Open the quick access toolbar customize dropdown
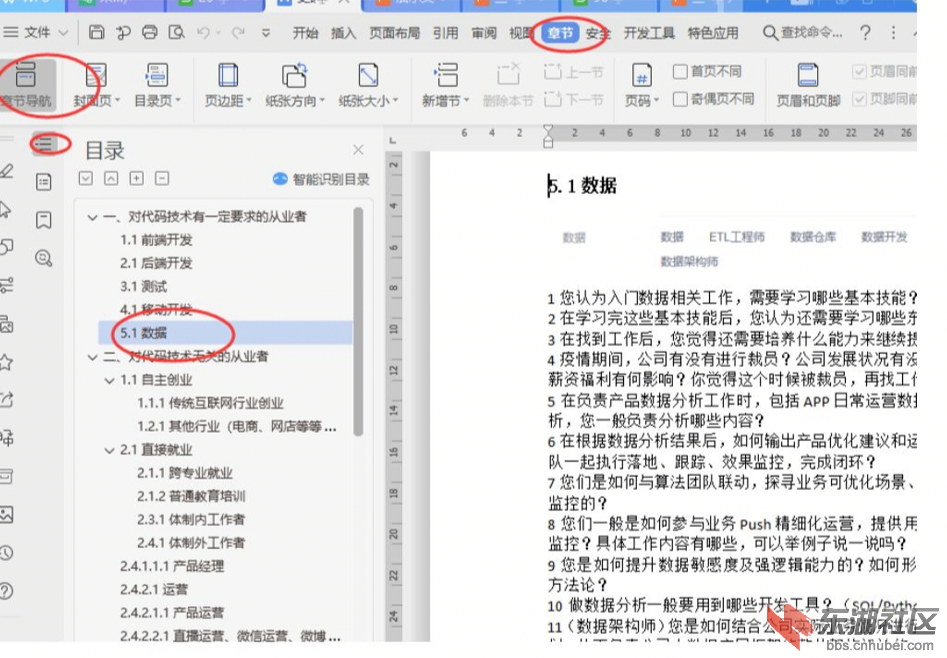Image resolution: width=947 pixels, height=658 pixels. pyautogui.click(x=266, y=33)
